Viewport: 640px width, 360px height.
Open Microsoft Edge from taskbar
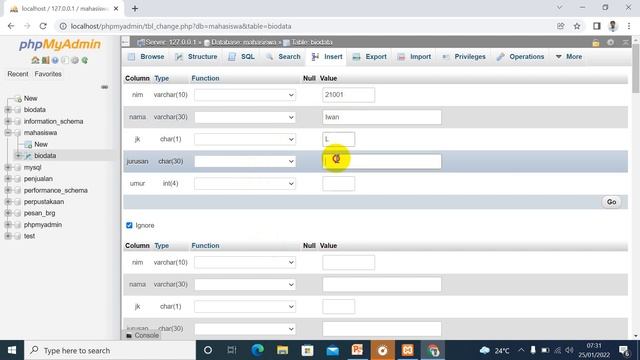(x=258, y=350)
